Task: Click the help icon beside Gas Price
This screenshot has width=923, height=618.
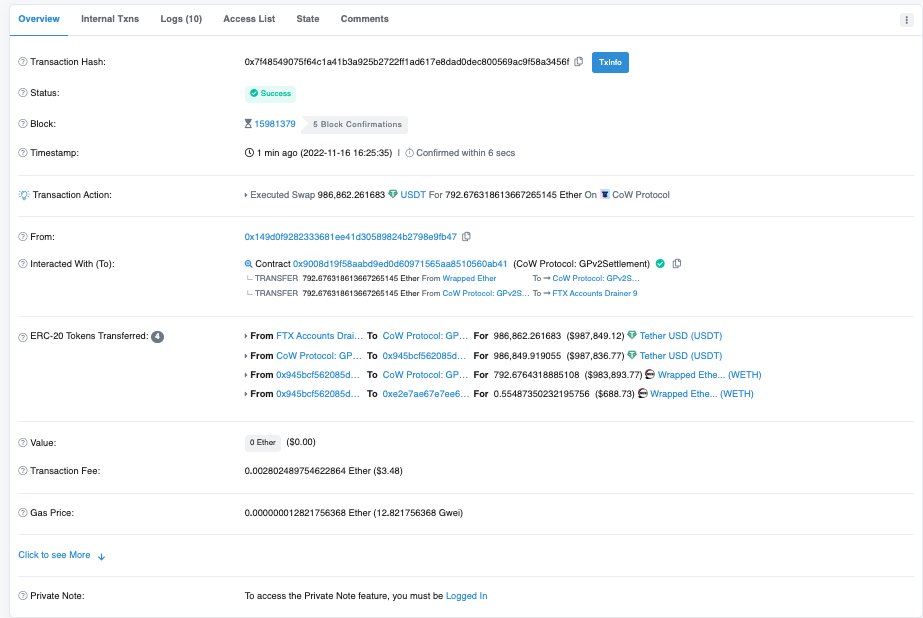Action: (23, 513)
